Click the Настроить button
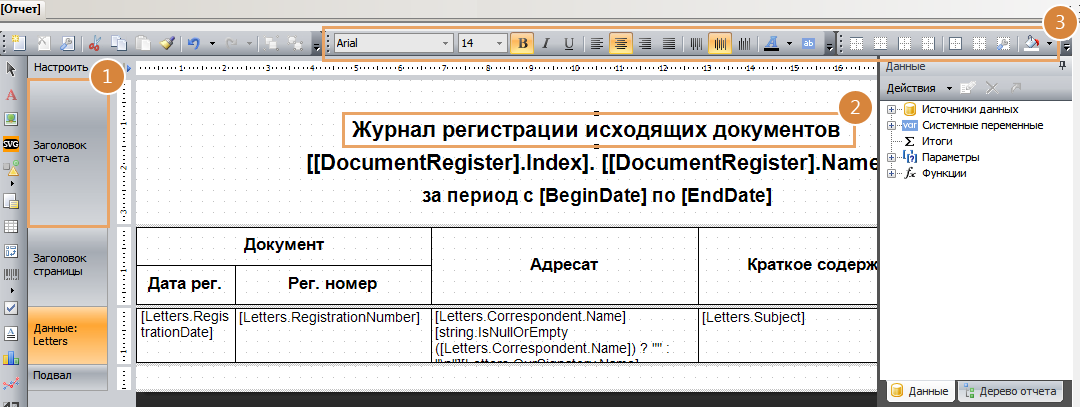Screen dimensions: 1080x407 pyautogui.click(x=62, y=68)
